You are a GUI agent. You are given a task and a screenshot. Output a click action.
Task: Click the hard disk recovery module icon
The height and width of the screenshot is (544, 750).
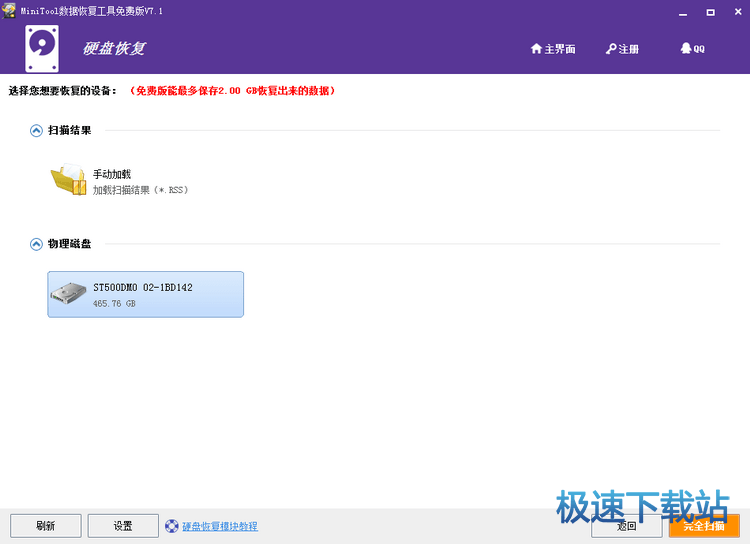(42, 48)
